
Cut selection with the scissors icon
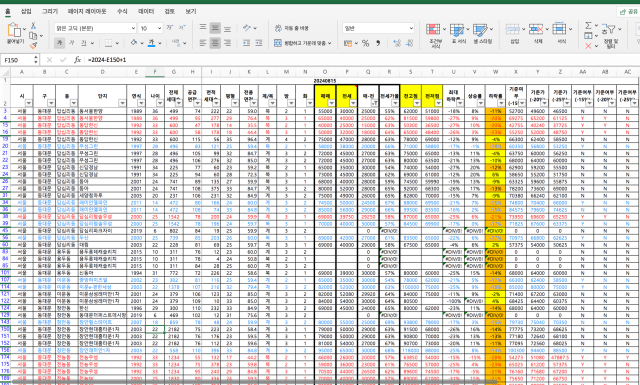point(33,25)
